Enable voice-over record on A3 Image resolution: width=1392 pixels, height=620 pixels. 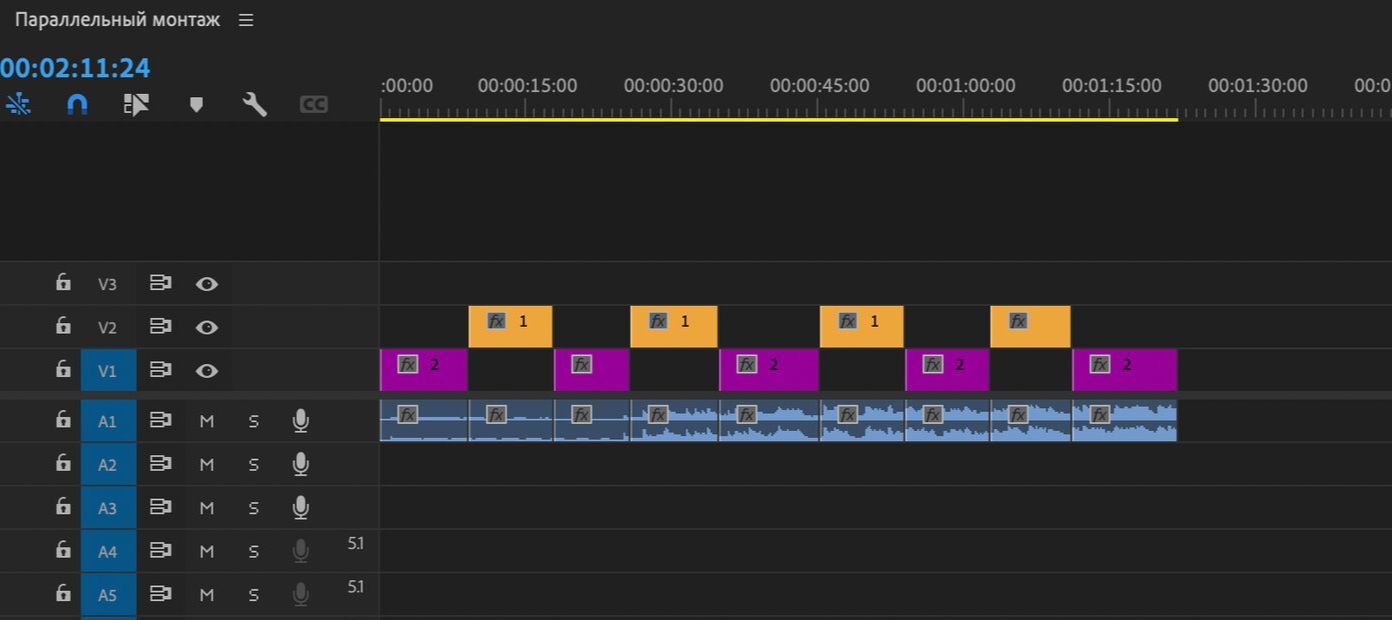300,508
